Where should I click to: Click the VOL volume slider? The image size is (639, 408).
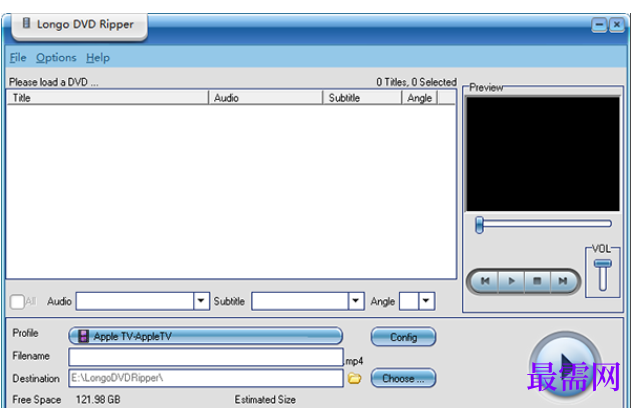[x=603, y=275]
